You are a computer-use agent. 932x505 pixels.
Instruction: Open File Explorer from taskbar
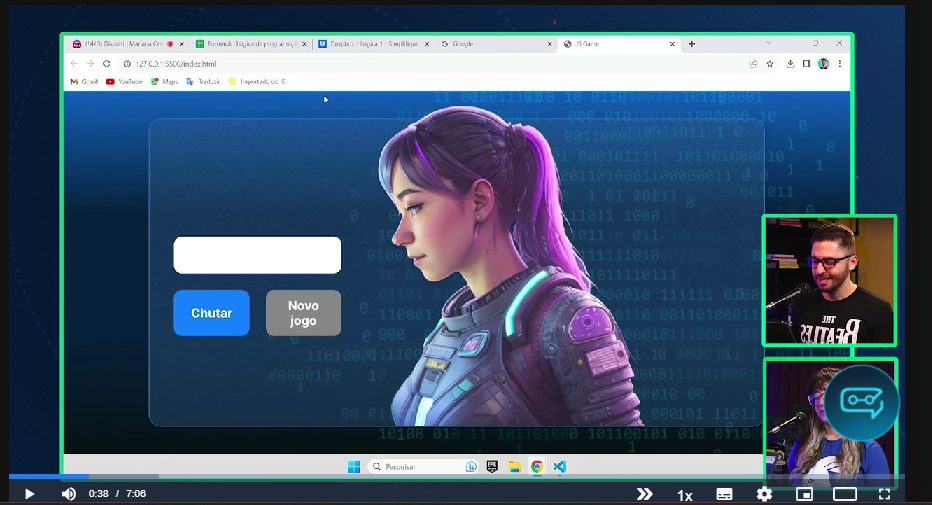(x=515, y=467)
